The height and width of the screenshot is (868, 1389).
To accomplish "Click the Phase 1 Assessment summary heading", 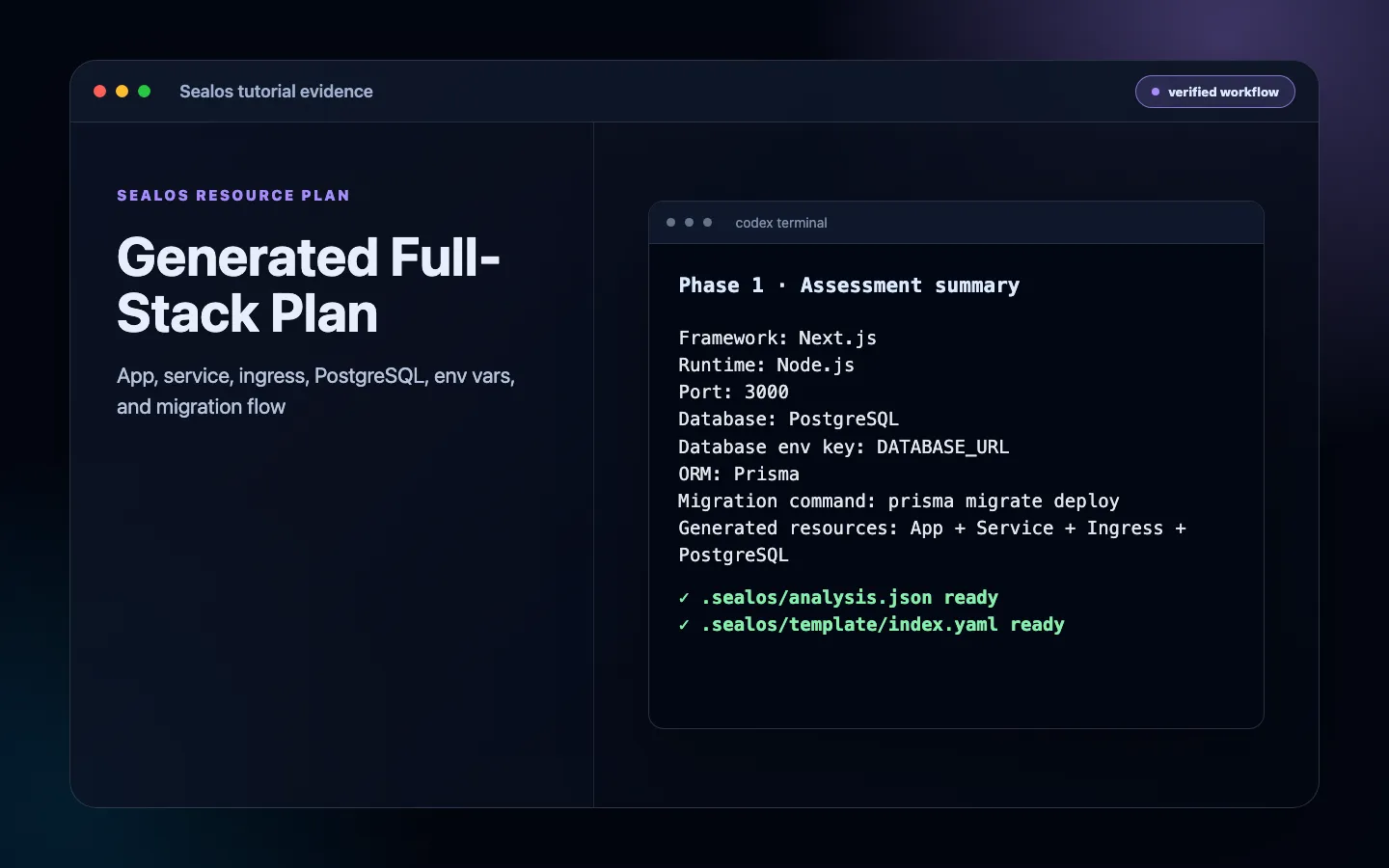I will tap(849, 285).
